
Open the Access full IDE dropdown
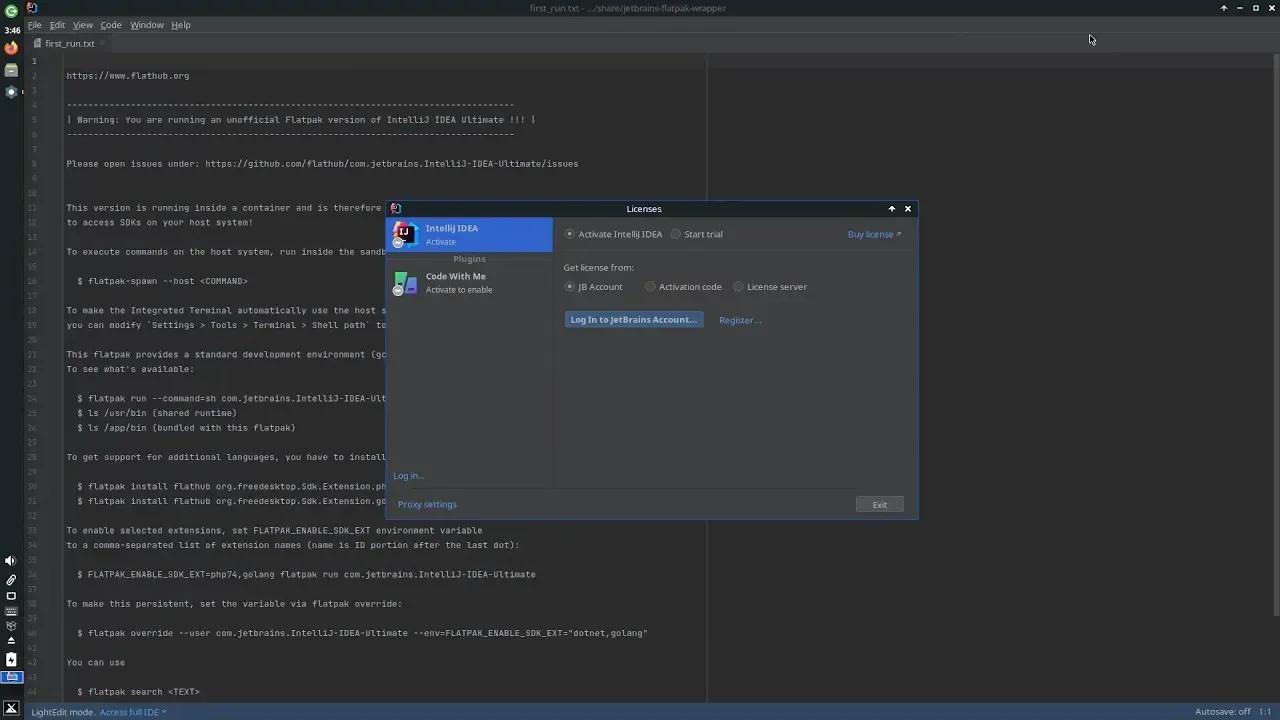pyautogui.click(x=131, y=712)
